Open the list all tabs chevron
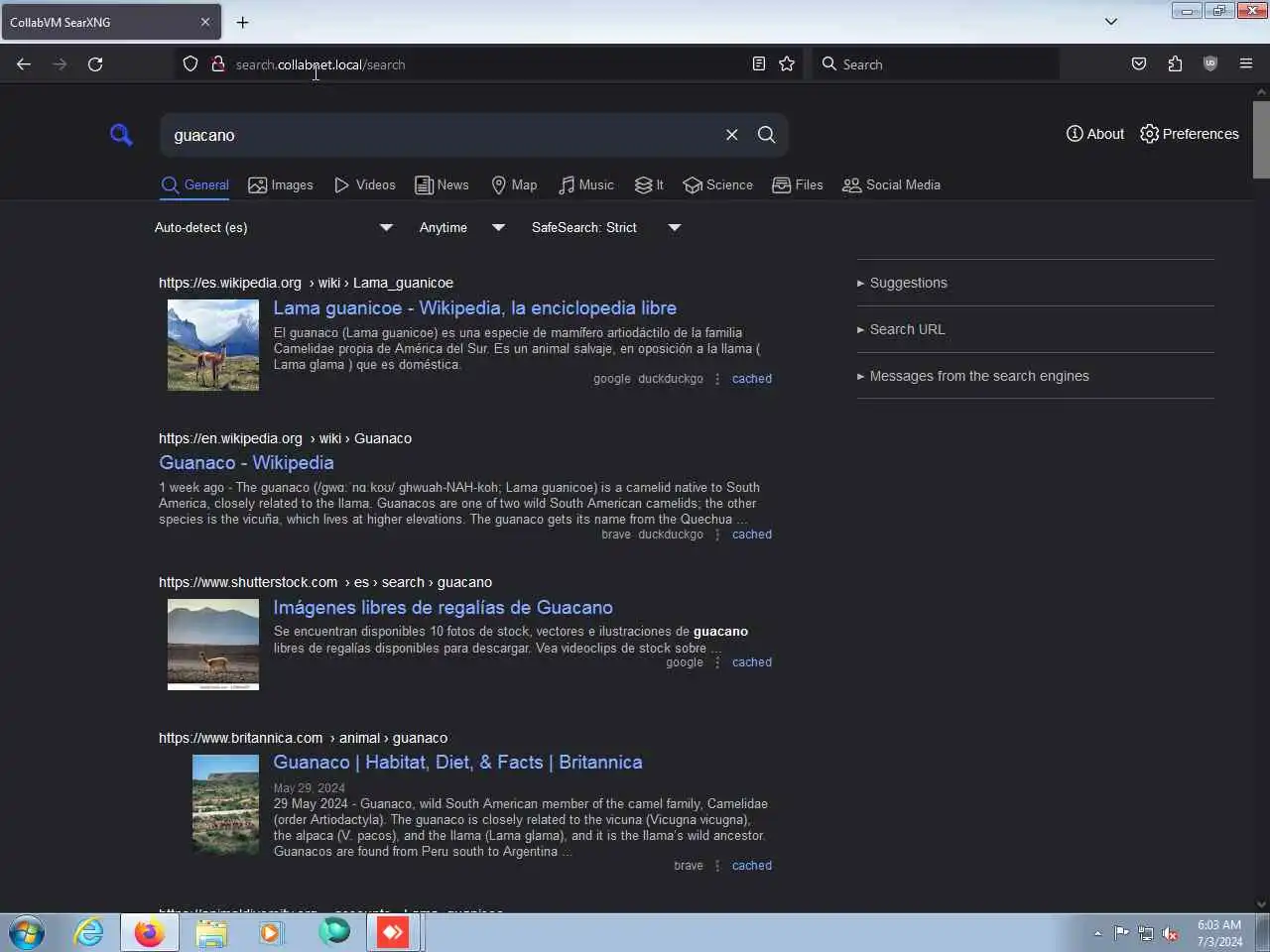The image size is (1270, 952). coord(1111,22)
